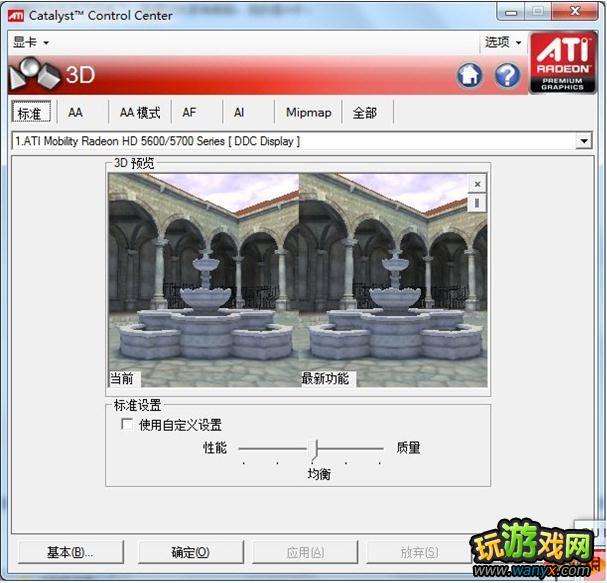607x583 pixels.
Task: Switch to the AA tab
Action: coord(75,113)
